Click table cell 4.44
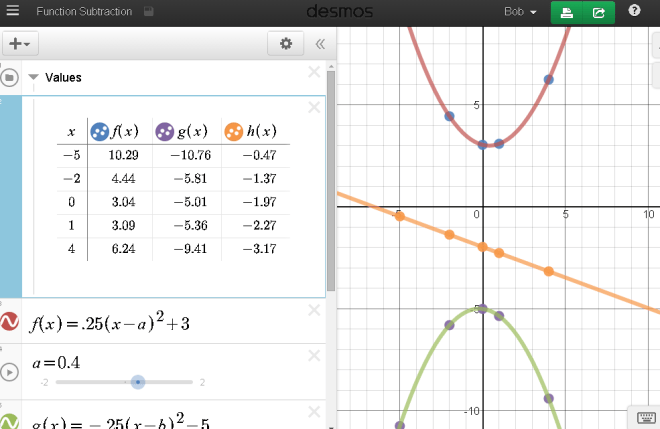 tap(123, 179)
